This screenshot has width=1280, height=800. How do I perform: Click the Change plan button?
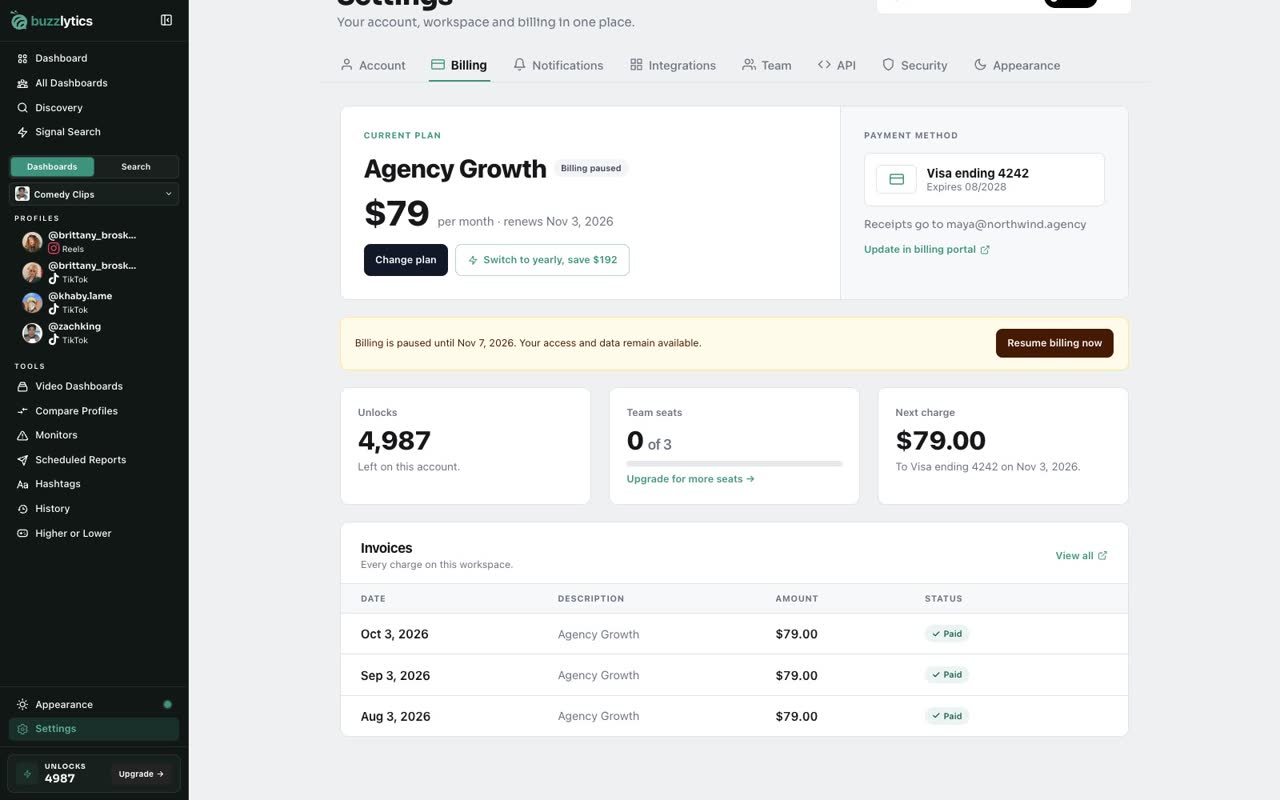point(406,260)
